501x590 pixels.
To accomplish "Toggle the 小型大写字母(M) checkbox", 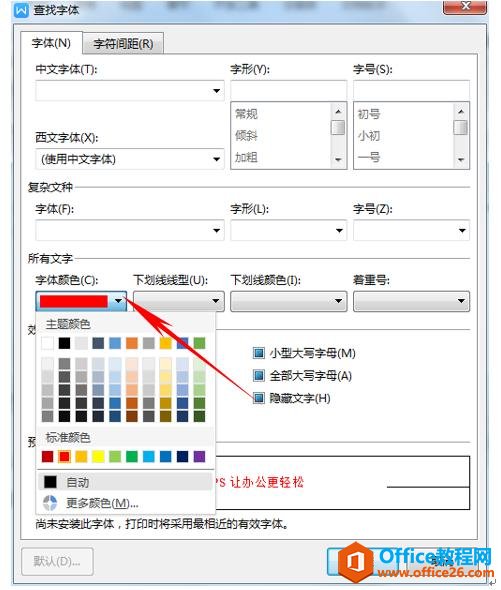I will click(x=259, y=353).
